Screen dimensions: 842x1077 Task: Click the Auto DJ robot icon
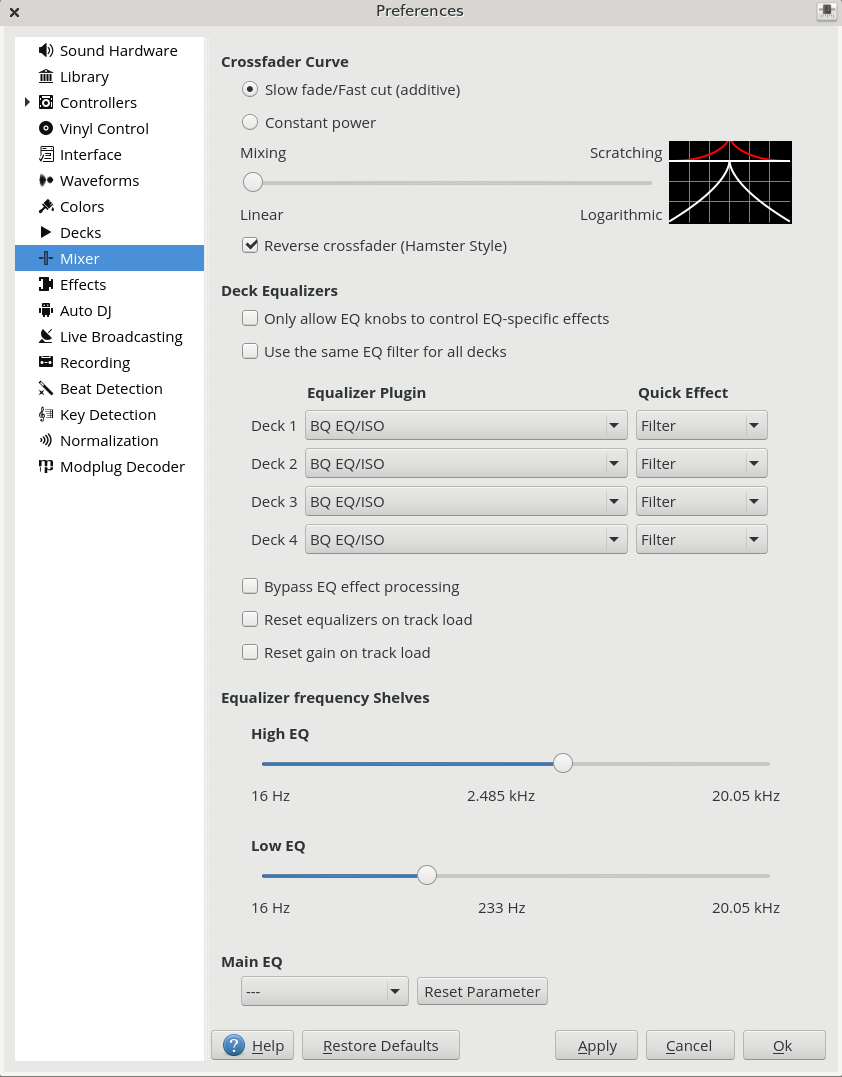45,311
